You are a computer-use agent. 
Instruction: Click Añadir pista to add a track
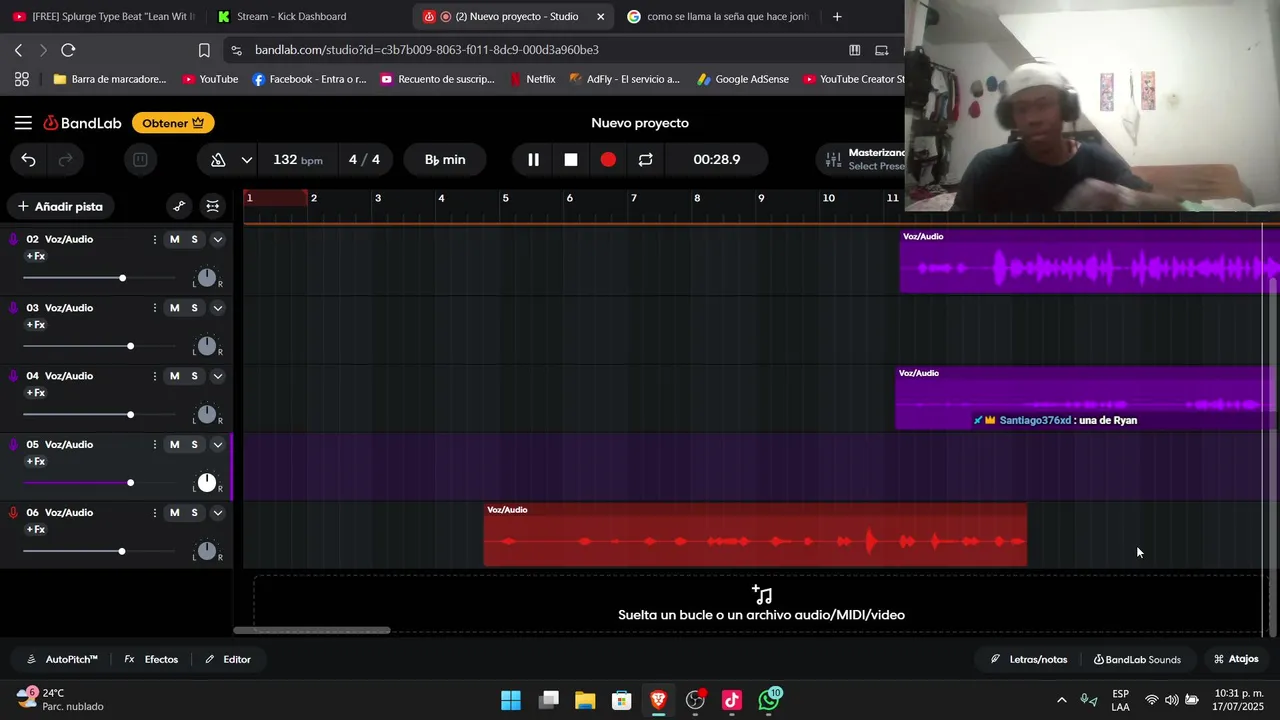tap(60, 206)
